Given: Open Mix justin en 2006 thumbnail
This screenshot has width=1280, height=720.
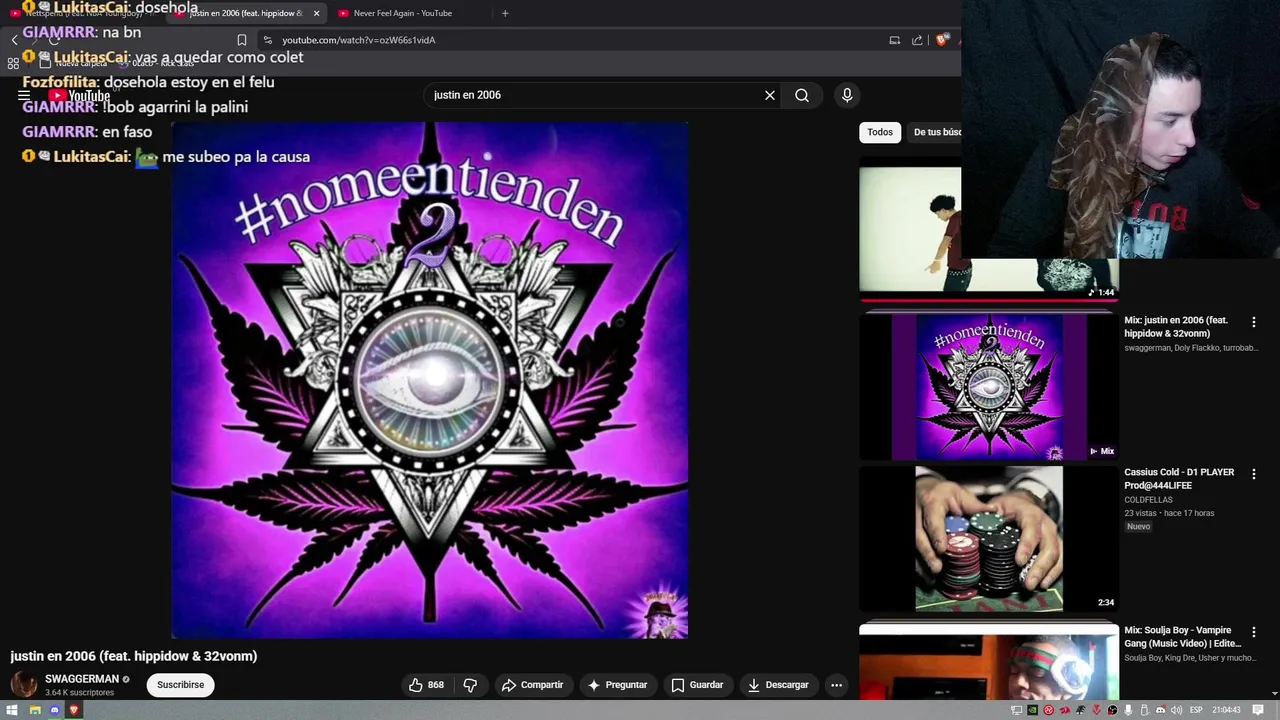Looking at the screenshot, I should click(x=989, y=387).
